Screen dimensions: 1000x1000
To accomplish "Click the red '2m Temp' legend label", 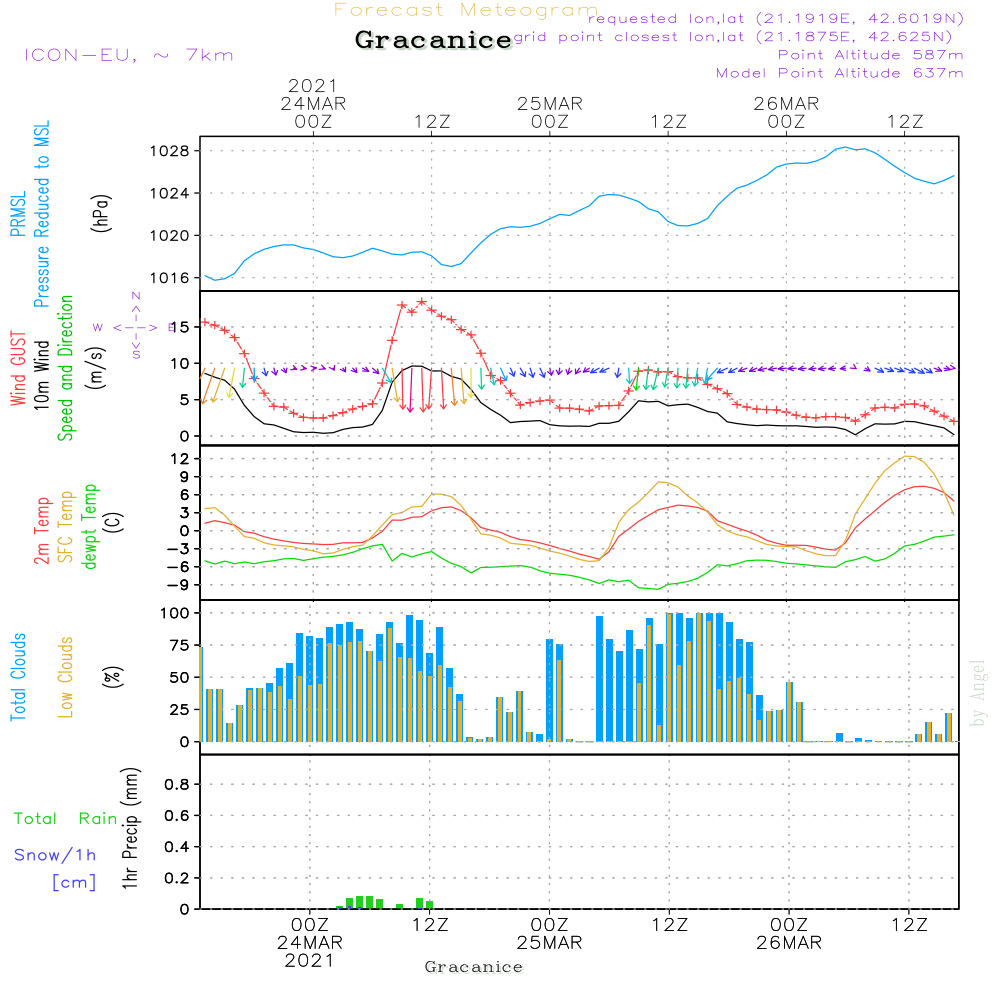I will 41,531.
